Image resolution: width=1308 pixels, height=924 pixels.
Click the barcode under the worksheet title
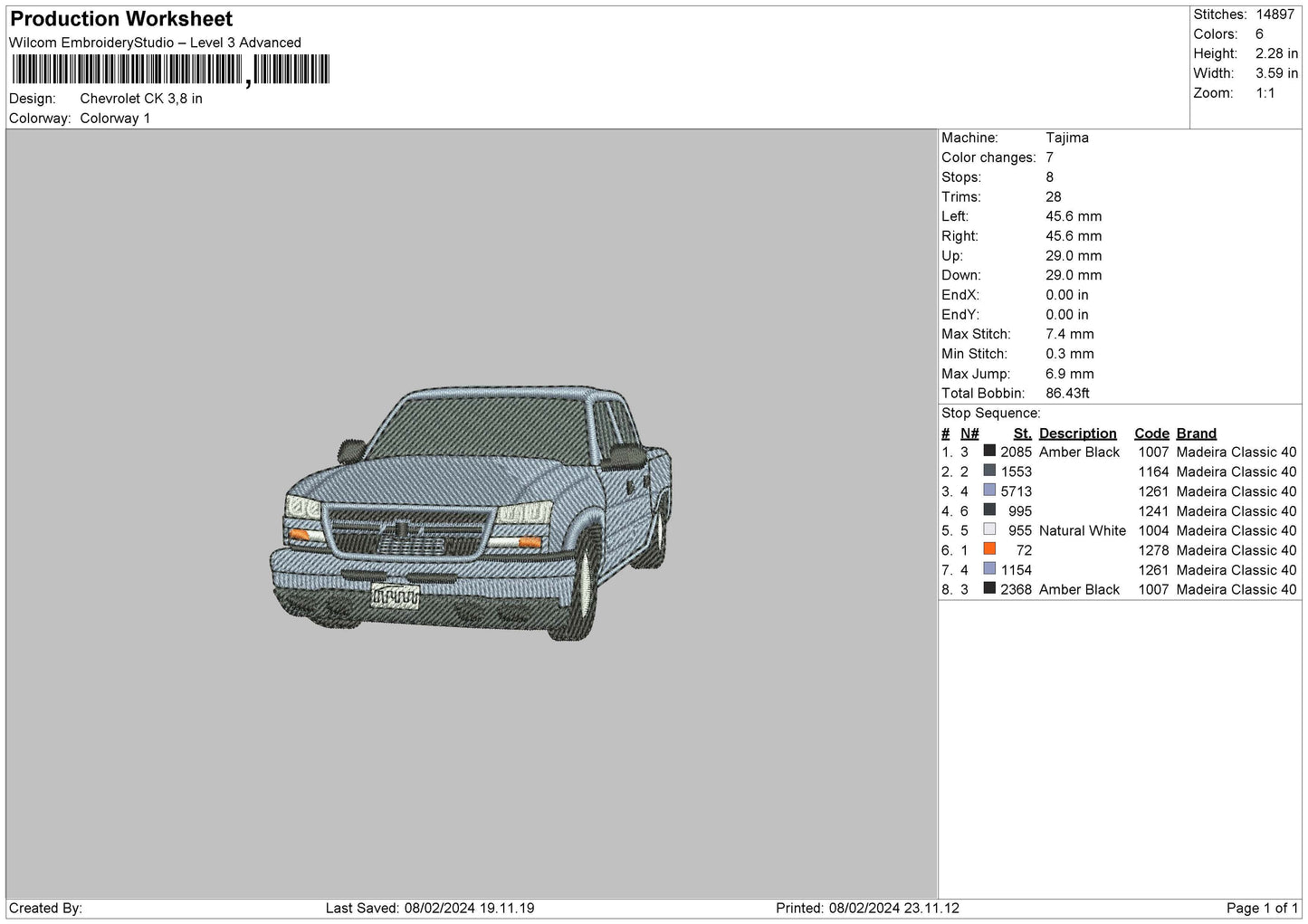point(170,70)
